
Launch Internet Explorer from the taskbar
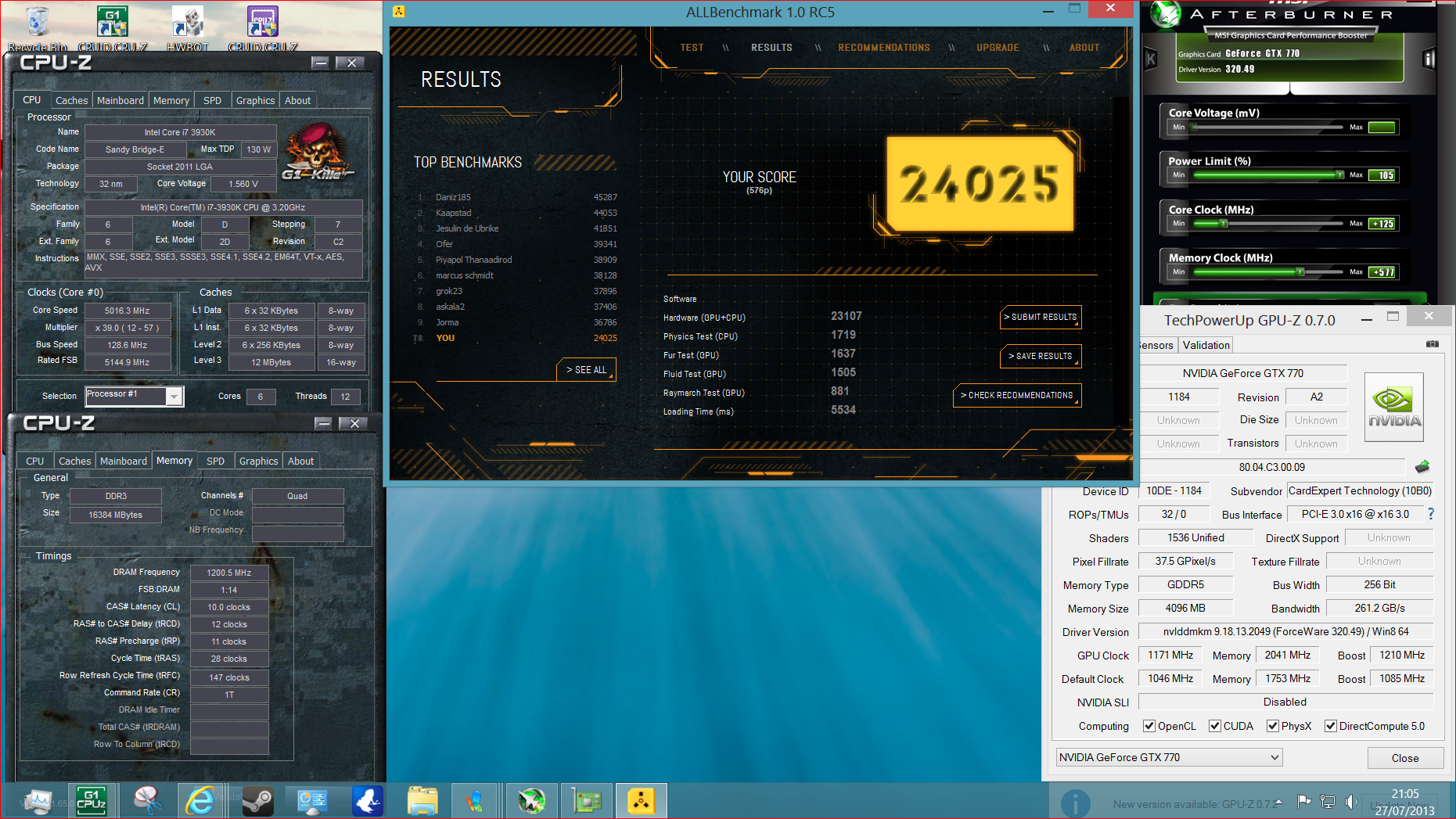(200, 801)
